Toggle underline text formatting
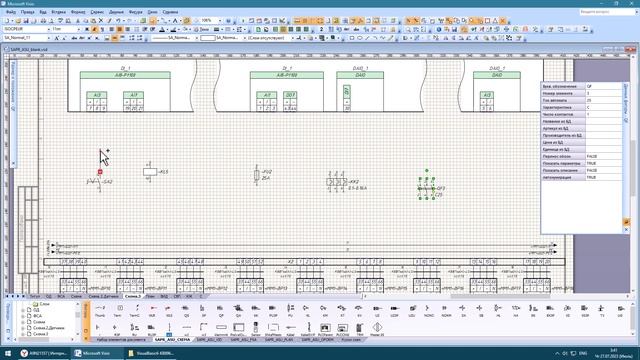The height and width of the screenshot is (360, 640). [x=102, y=29]
